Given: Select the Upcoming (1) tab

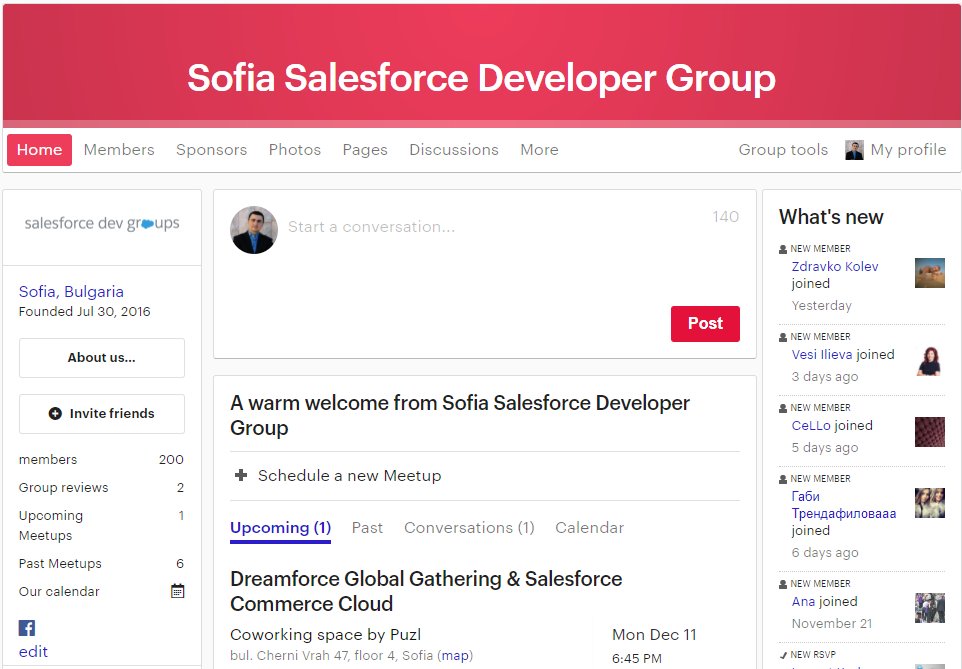Looking at the screenshot, I should point(280,528).
